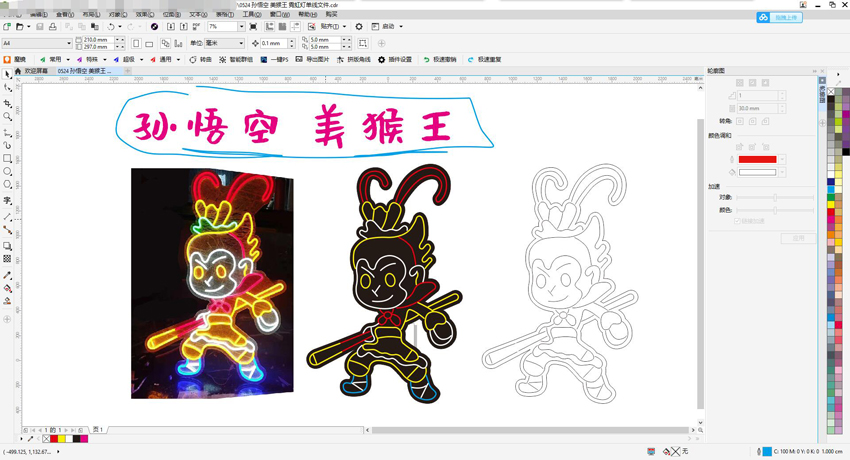The height and width of the screenshot is (460, 850).
Task: Choose the Outside Contour option
Action: pyautogui.click(x=765, y=83)
